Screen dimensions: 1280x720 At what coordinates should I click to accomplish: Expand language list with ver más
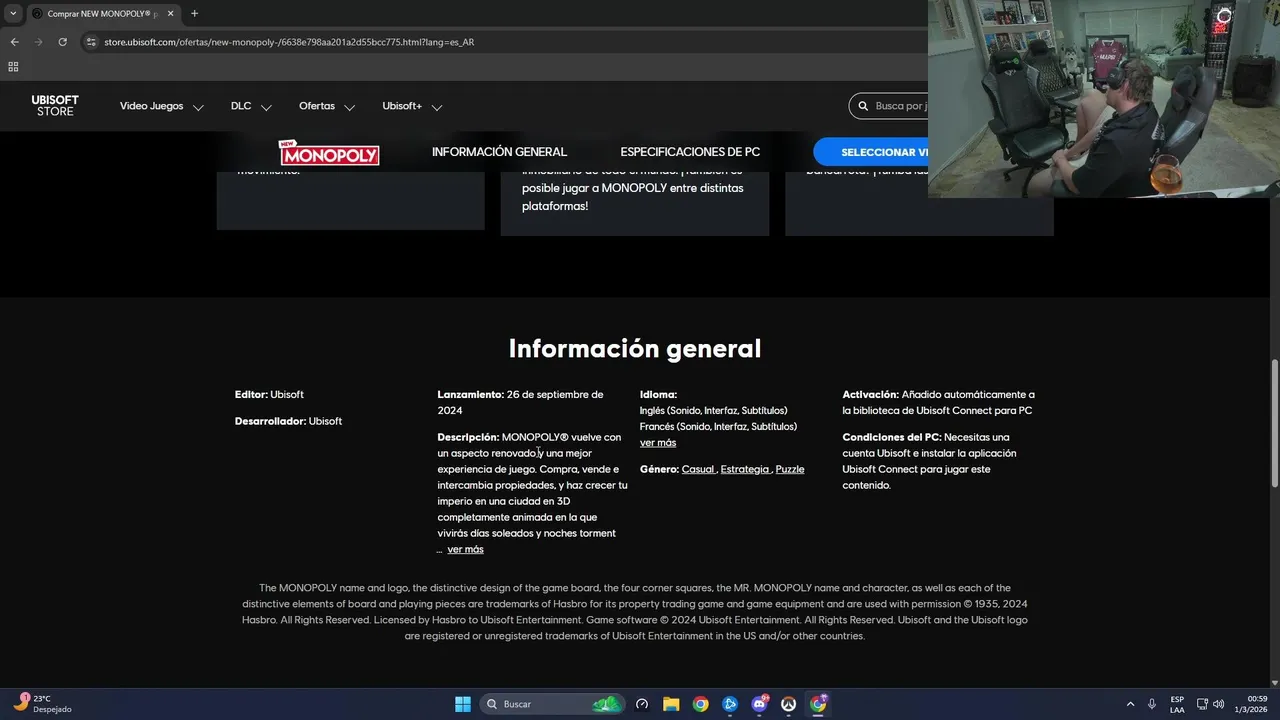coord(658,443)
